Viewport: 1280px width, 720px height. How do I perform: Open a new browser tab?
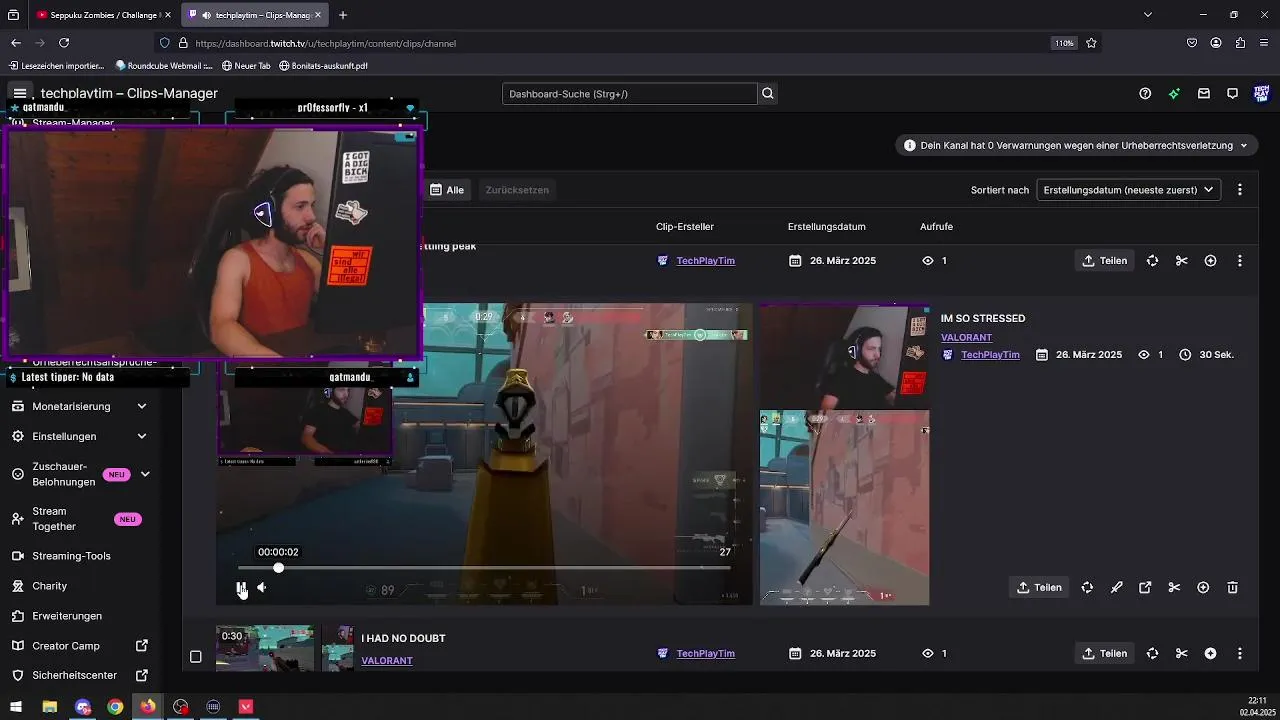click(x=343, y=15)
